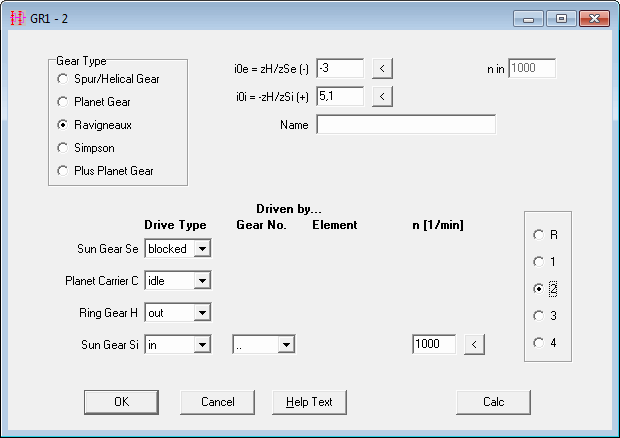Open the Help Text
The width and height of the screenshot is (620, 438).
(x=309, y=402)
